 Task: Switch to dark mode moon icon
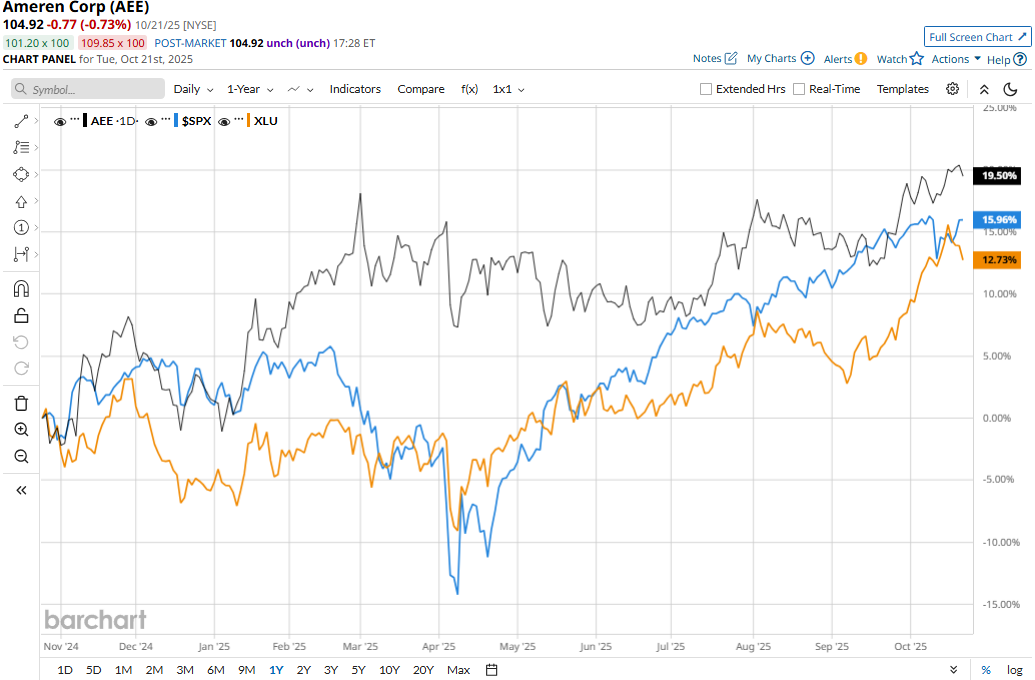coord(1011,89)
